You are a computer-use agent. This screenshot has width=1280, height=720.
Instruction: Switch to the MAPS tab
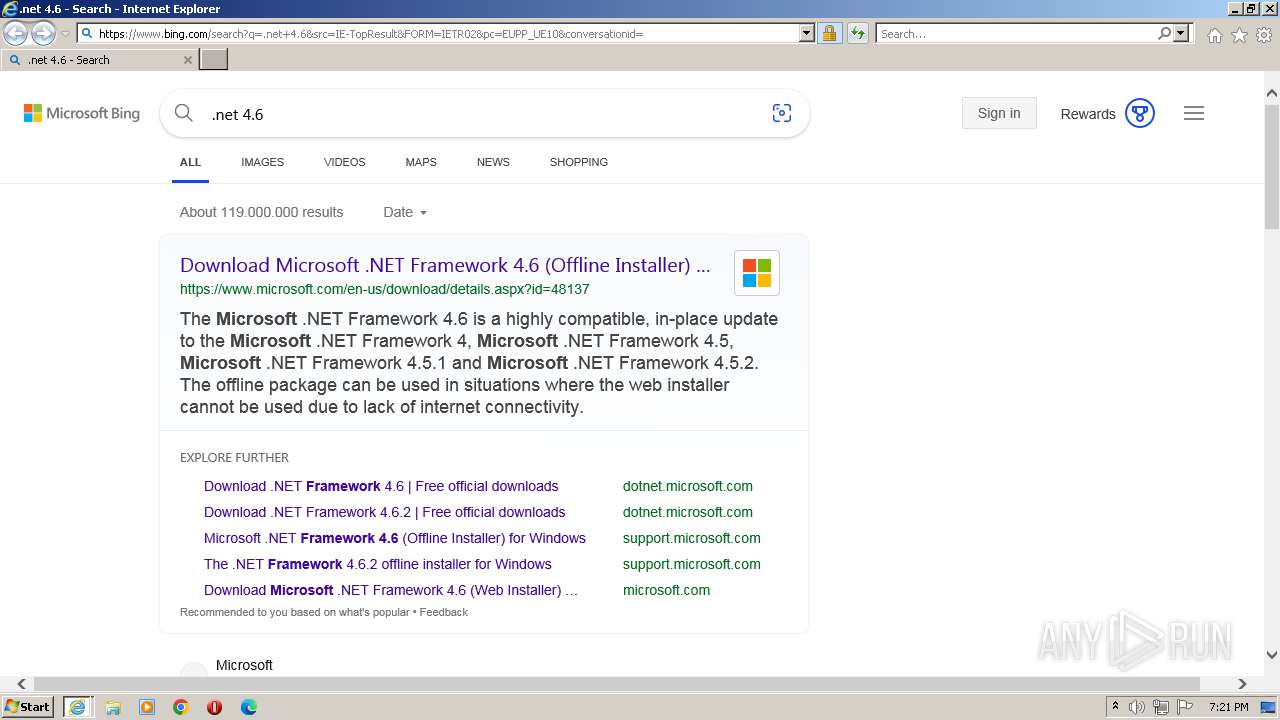coord(421,162)
